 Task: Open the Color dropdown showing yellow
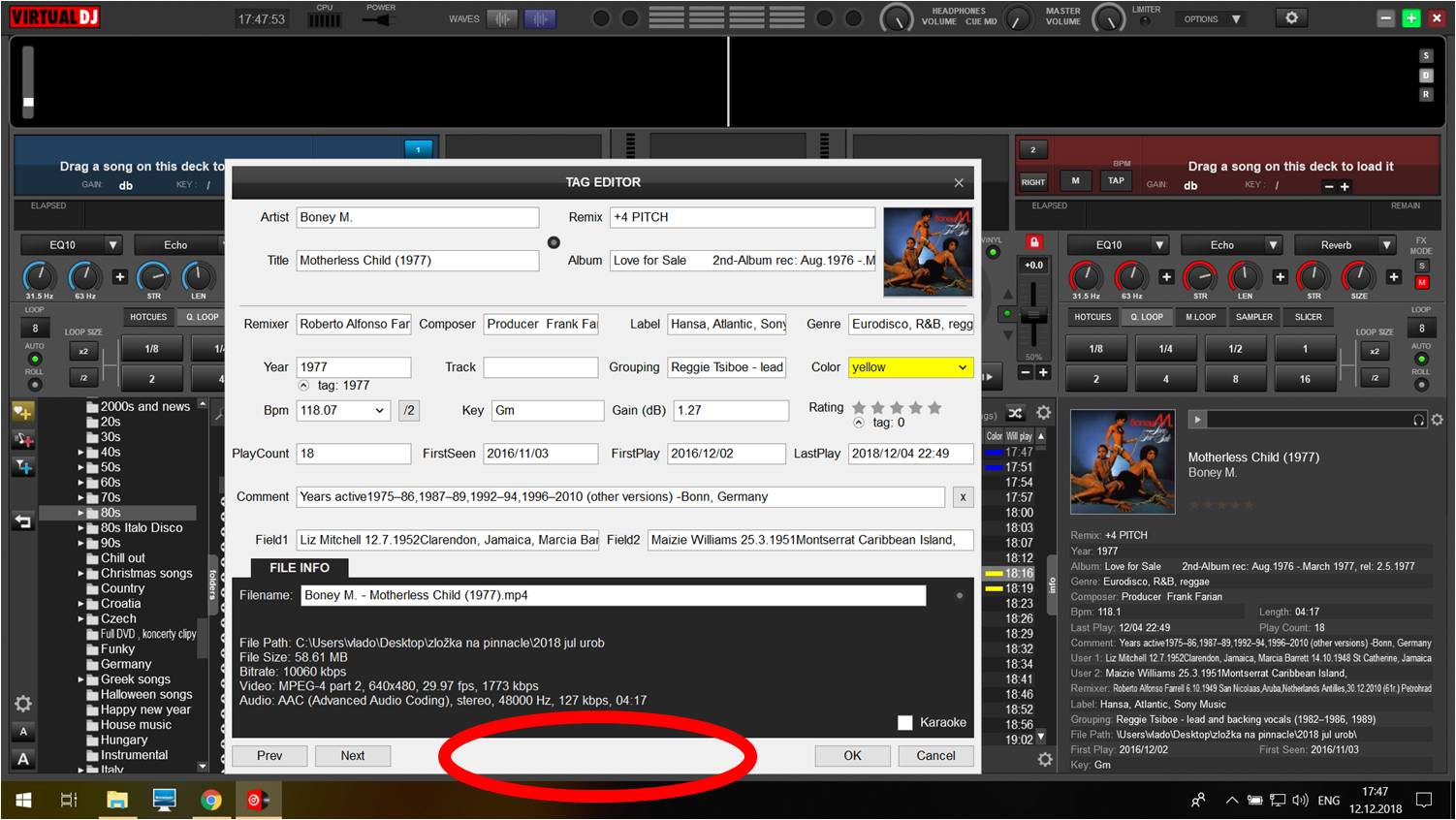910,367
